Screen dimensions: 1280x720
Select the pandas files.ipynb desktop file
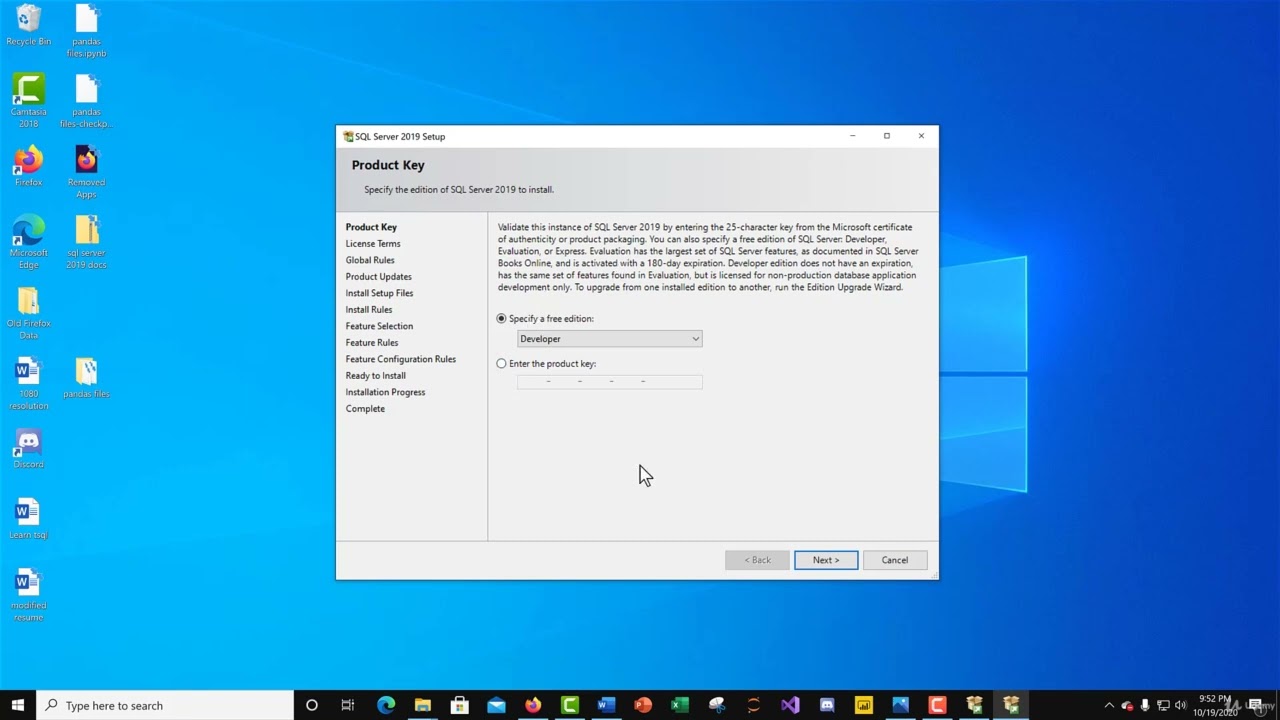87,31
